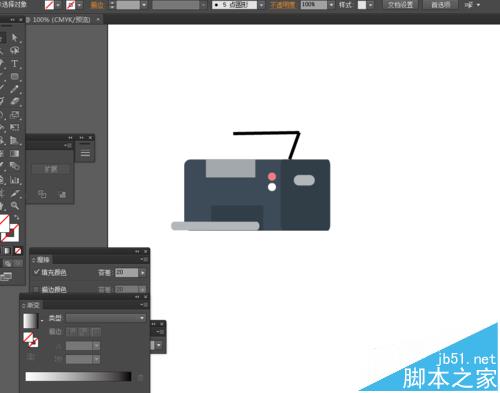Image resolution: width=500 pixels, height=393 pixels.
Task: Select the Zoom magnifier tool
Action: click(15, 205)
